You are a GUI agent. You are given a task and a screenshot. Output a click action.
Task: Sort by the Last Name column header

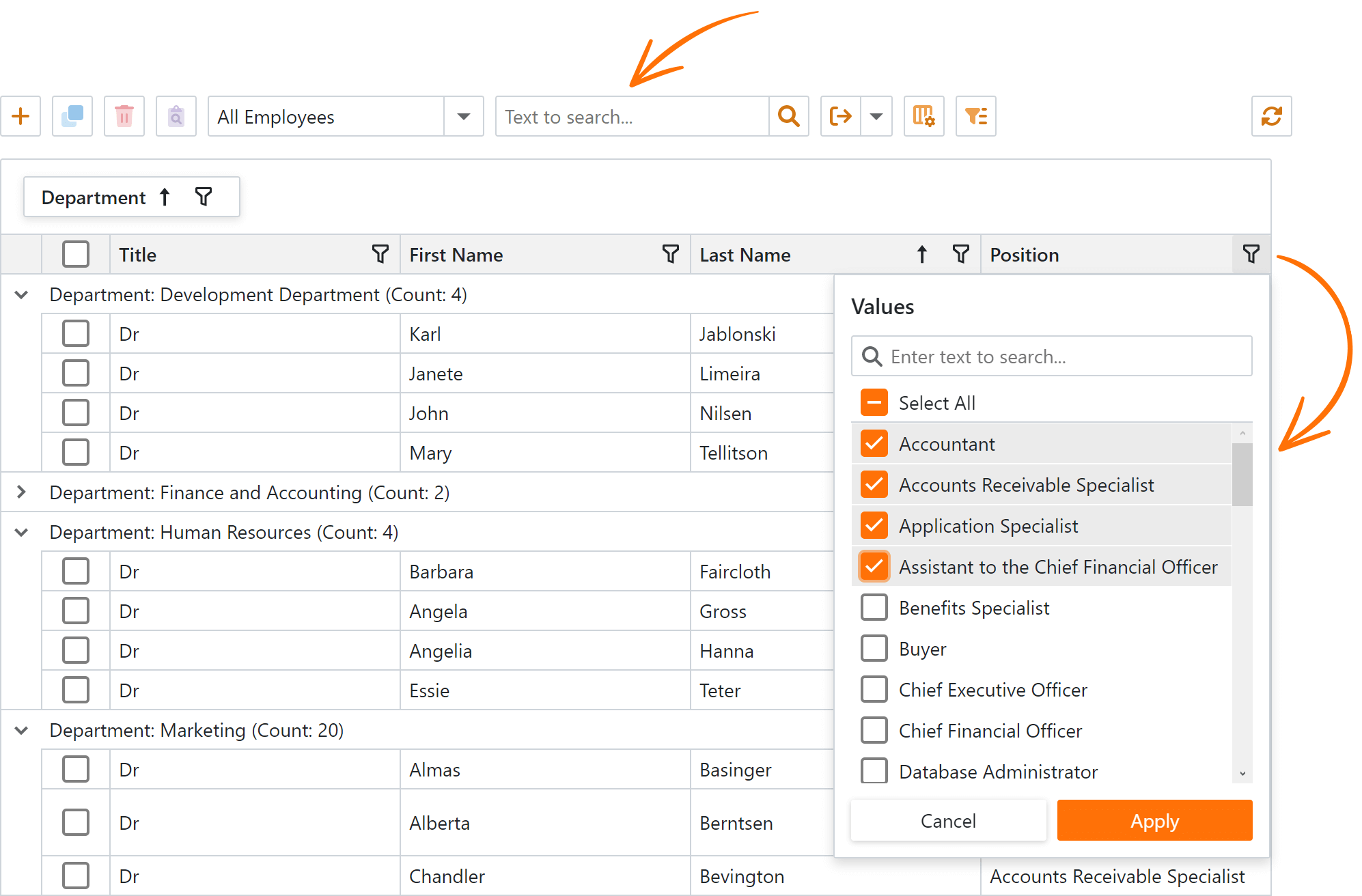(x=745, y=253)
